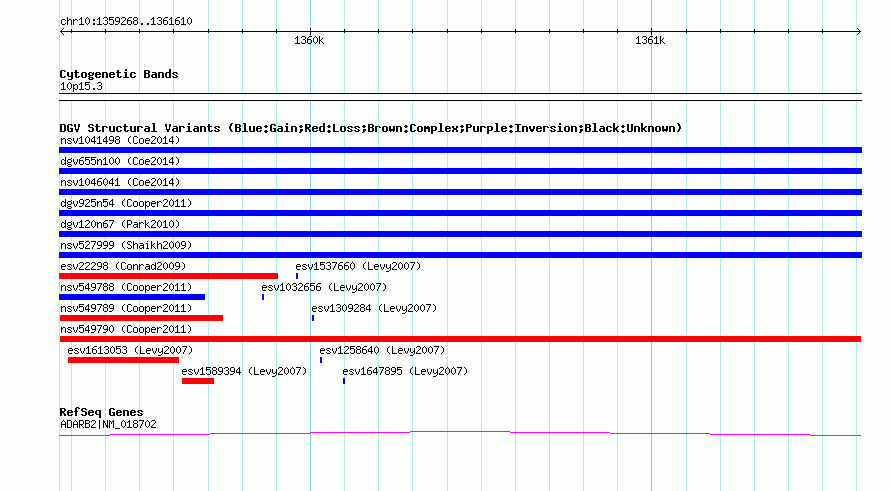Select the esv1589394 short red bar

click(x=198, y=381)
